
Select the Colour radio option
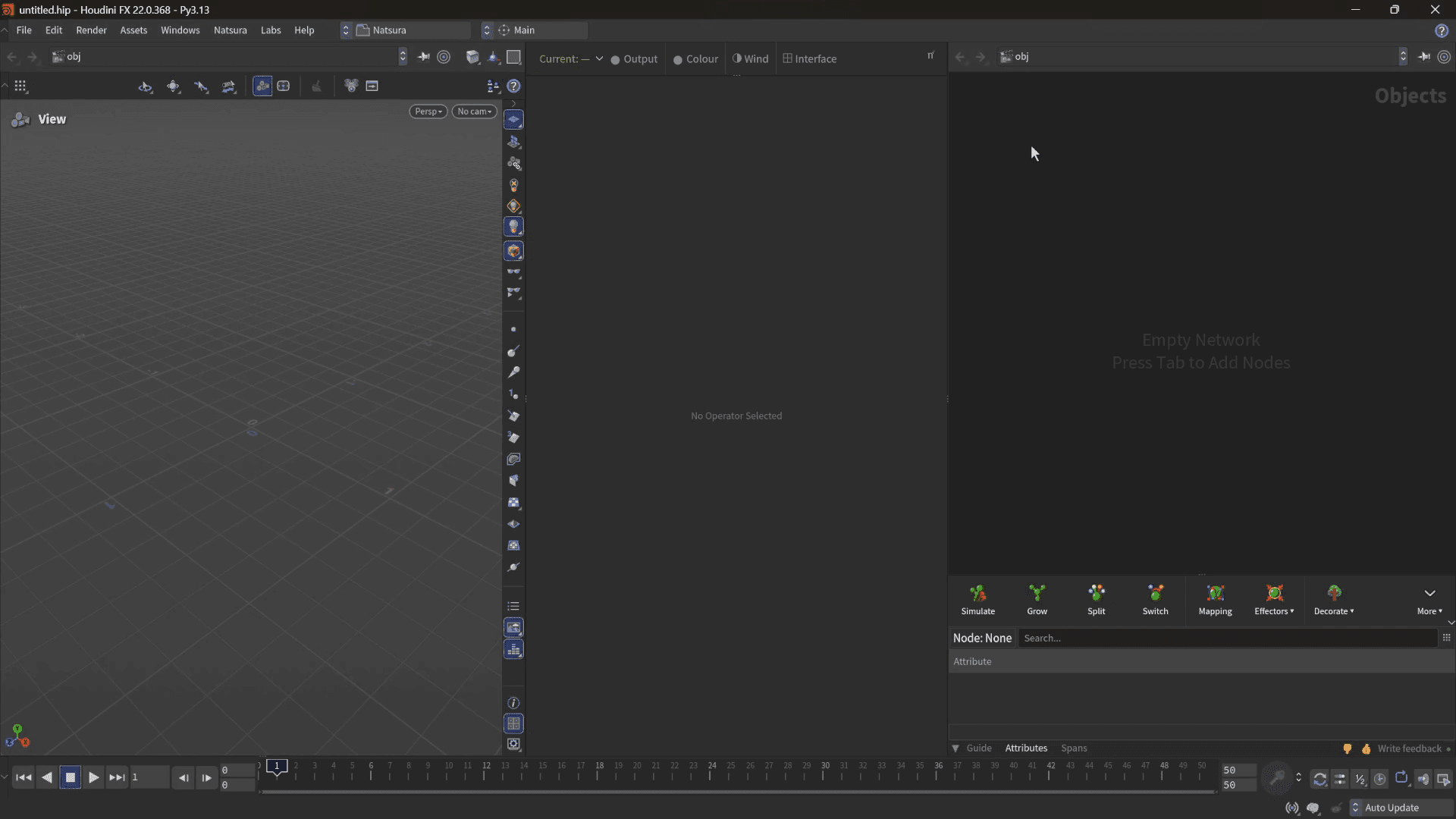[695, 59]
